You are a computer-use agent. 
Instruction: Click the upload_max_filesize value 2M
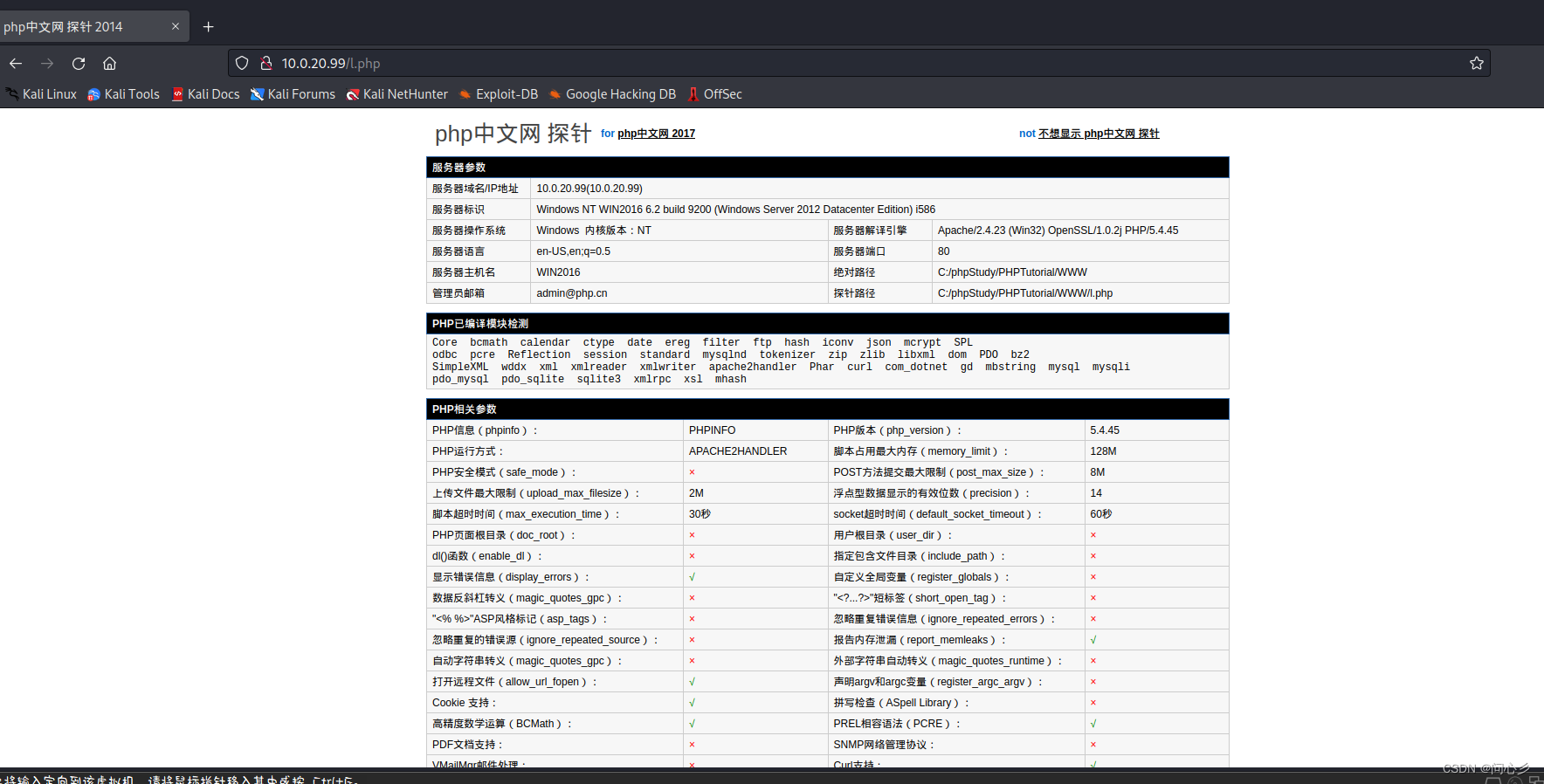click(x=696, y=493)
